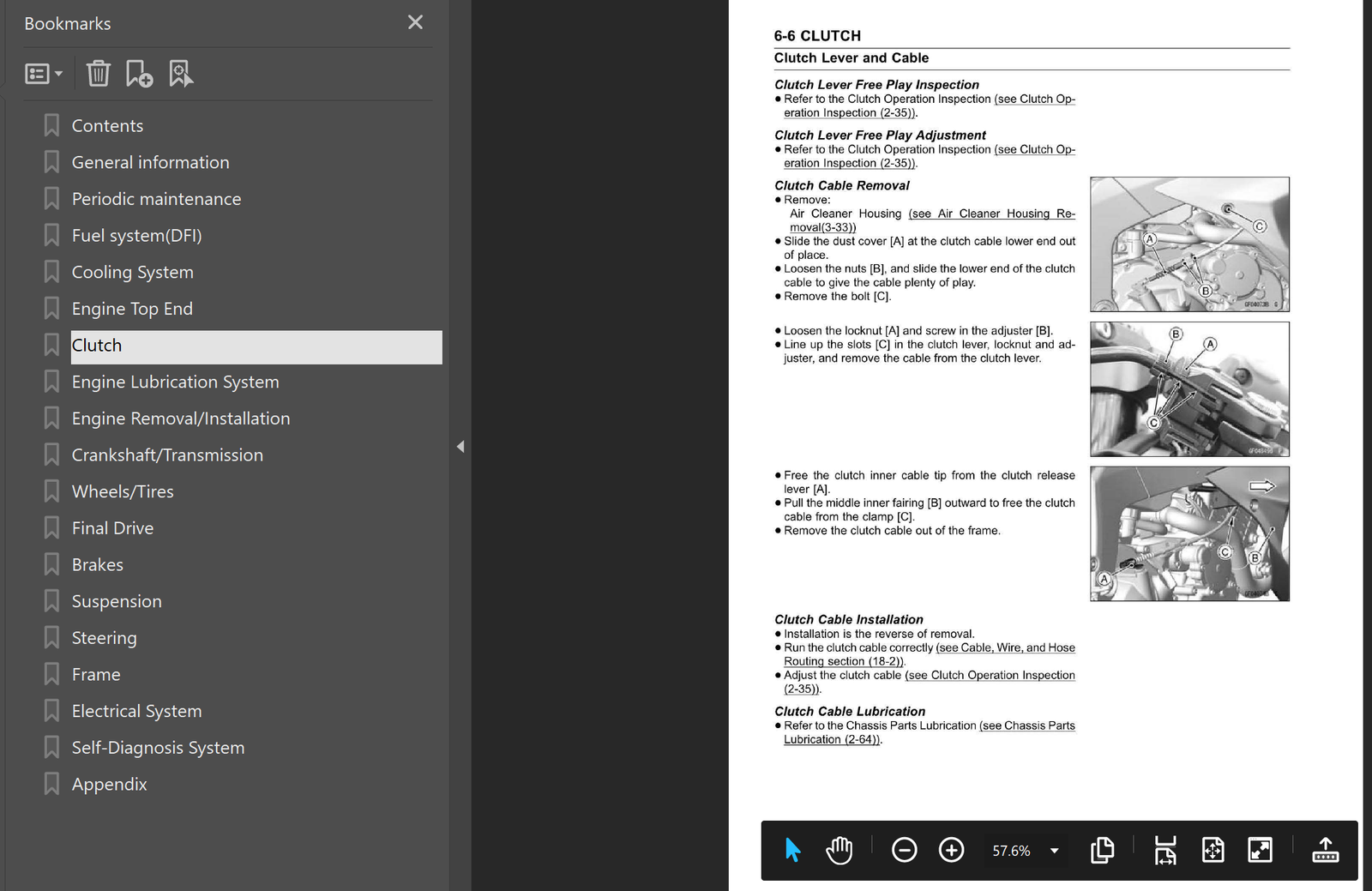Jump to Periodic maintenance bookmark
1372x891 pixels.
(x=156, y=199)
